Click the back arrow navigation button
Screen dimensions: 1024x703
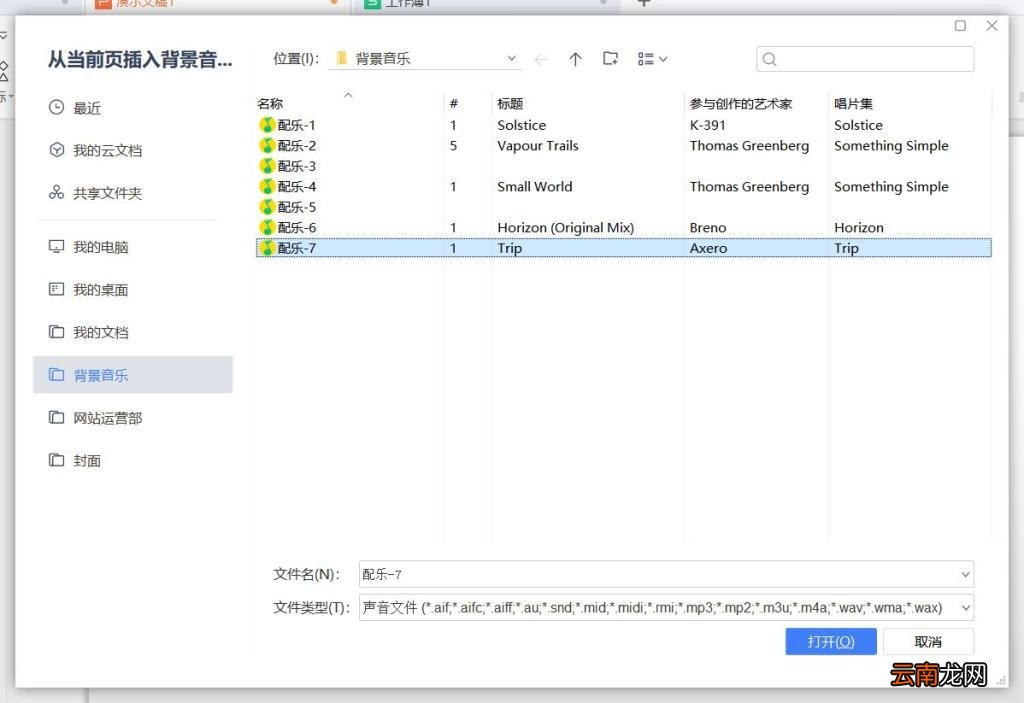coord(541,59)
